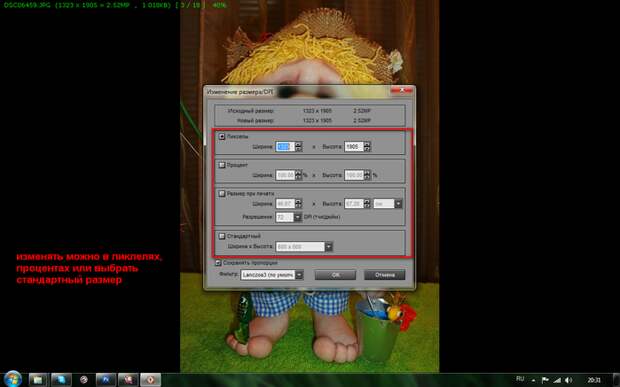Open the Разрешение DPI dropdown

[288, 217]
